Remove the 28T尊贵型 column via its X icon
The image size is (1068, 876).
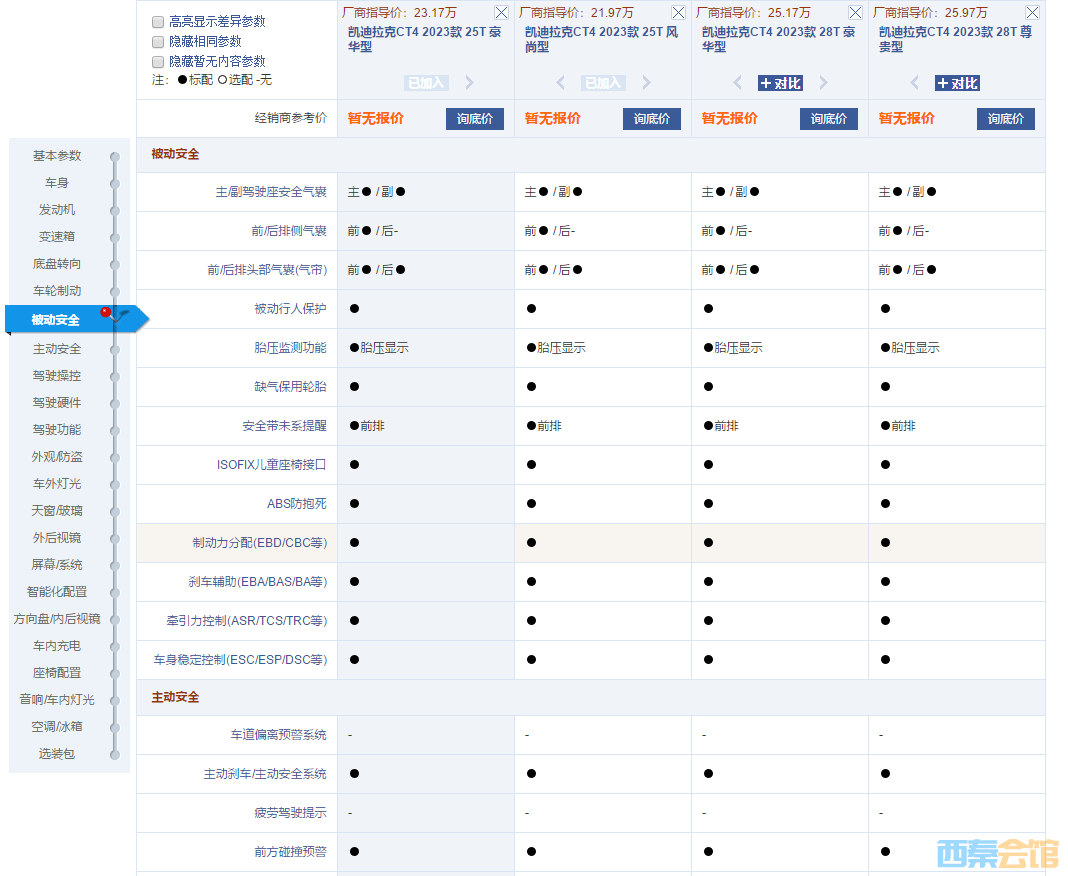[x=1032, y=12]
